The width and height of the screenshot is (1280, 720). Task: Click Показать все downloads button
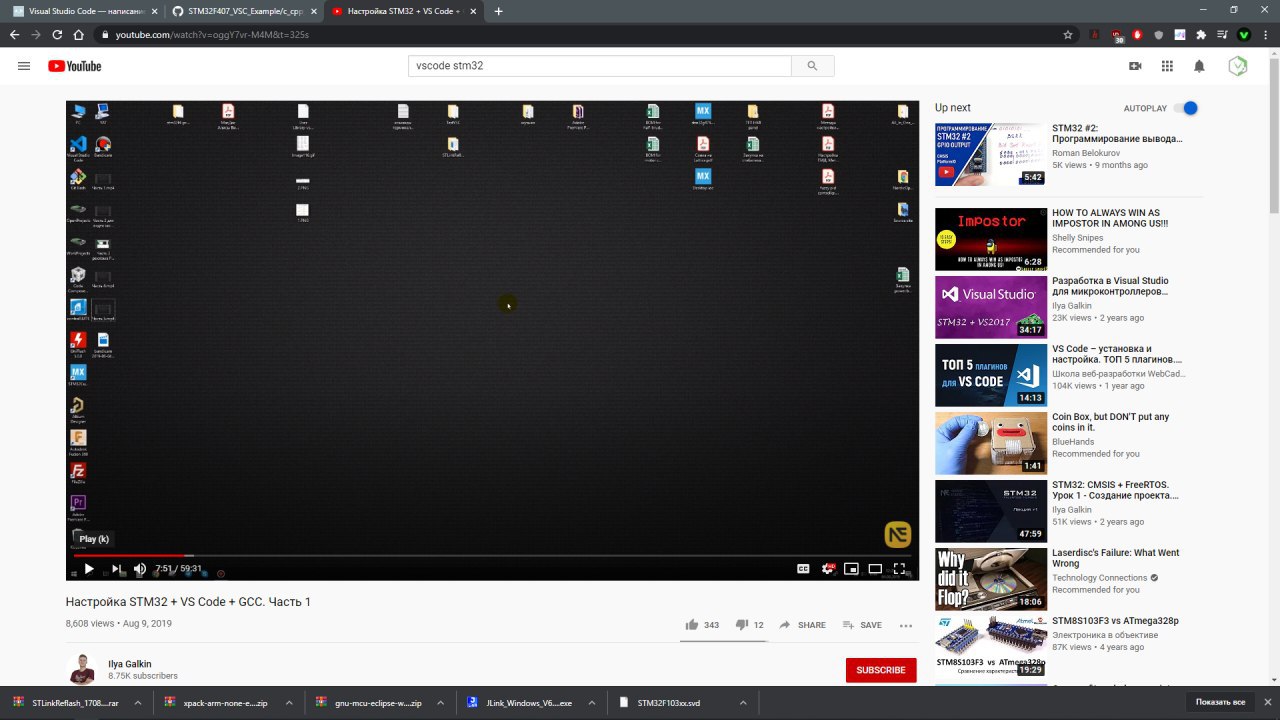pos(1219,702)
